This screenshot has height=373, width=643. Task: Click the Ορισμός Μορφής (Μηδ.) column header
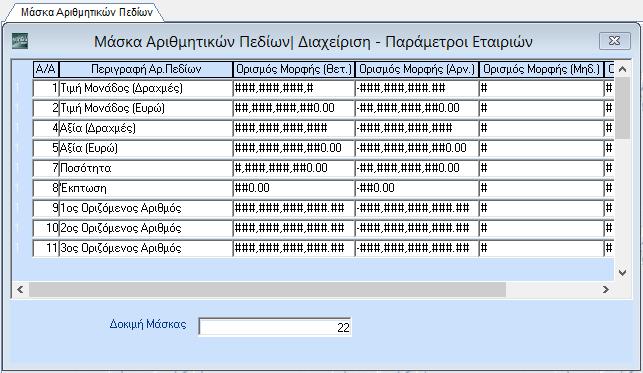(541, 69)
